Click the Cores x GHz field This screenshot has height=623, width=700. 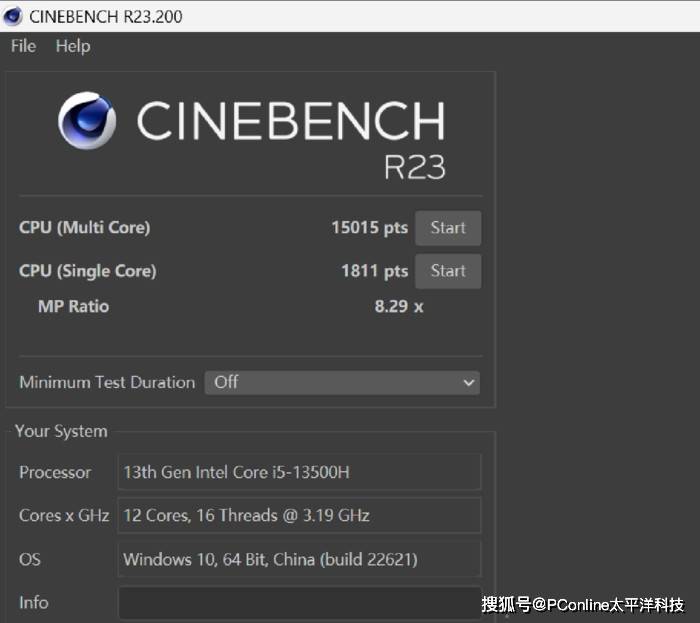click(299, 515)
